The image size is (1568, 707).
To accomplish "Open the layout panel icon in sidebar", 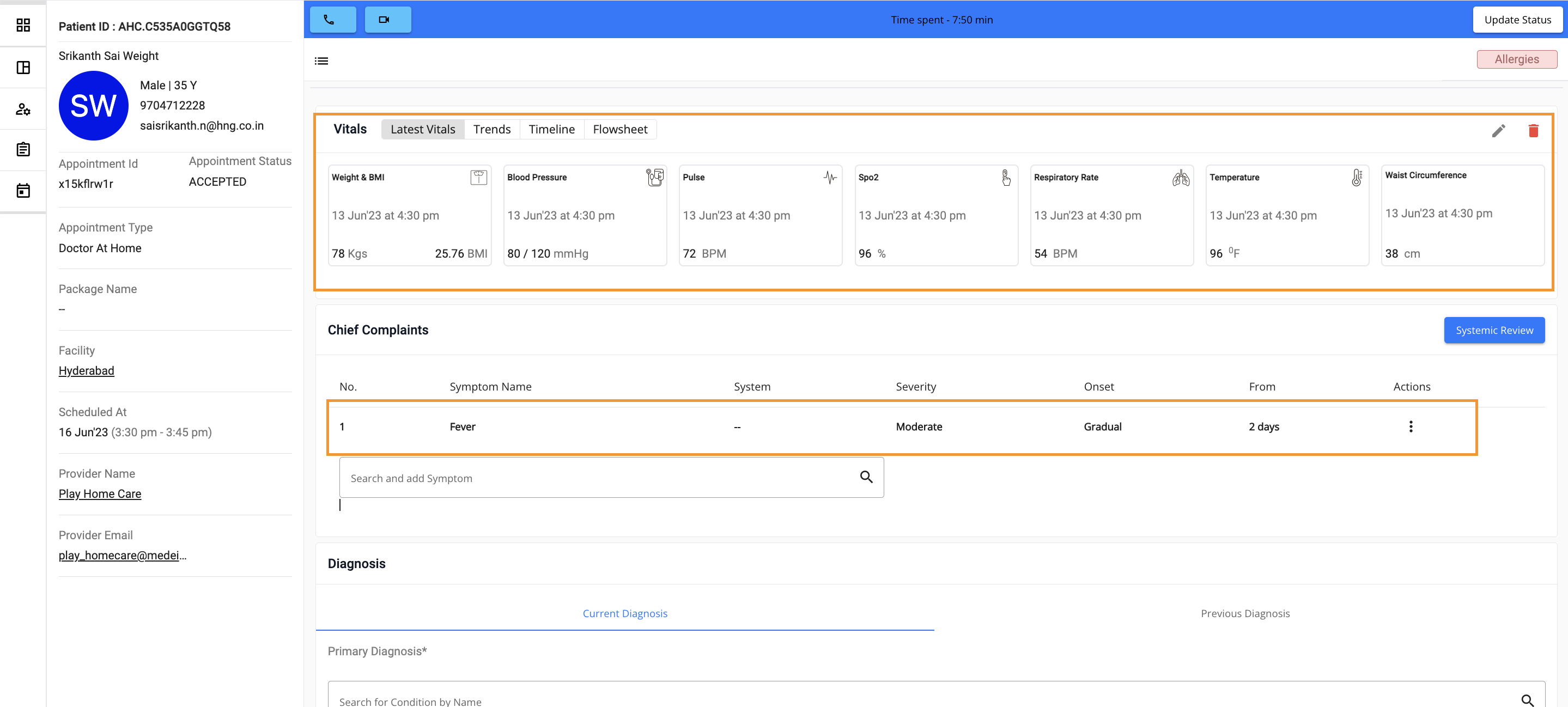I will [23, 68].
